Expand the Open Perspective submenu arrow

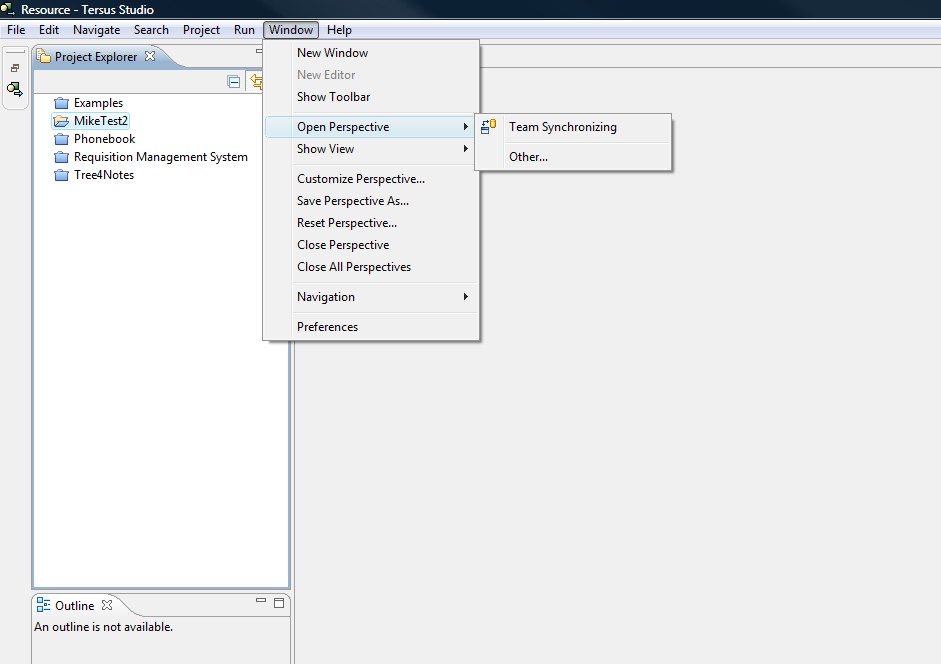465,127
